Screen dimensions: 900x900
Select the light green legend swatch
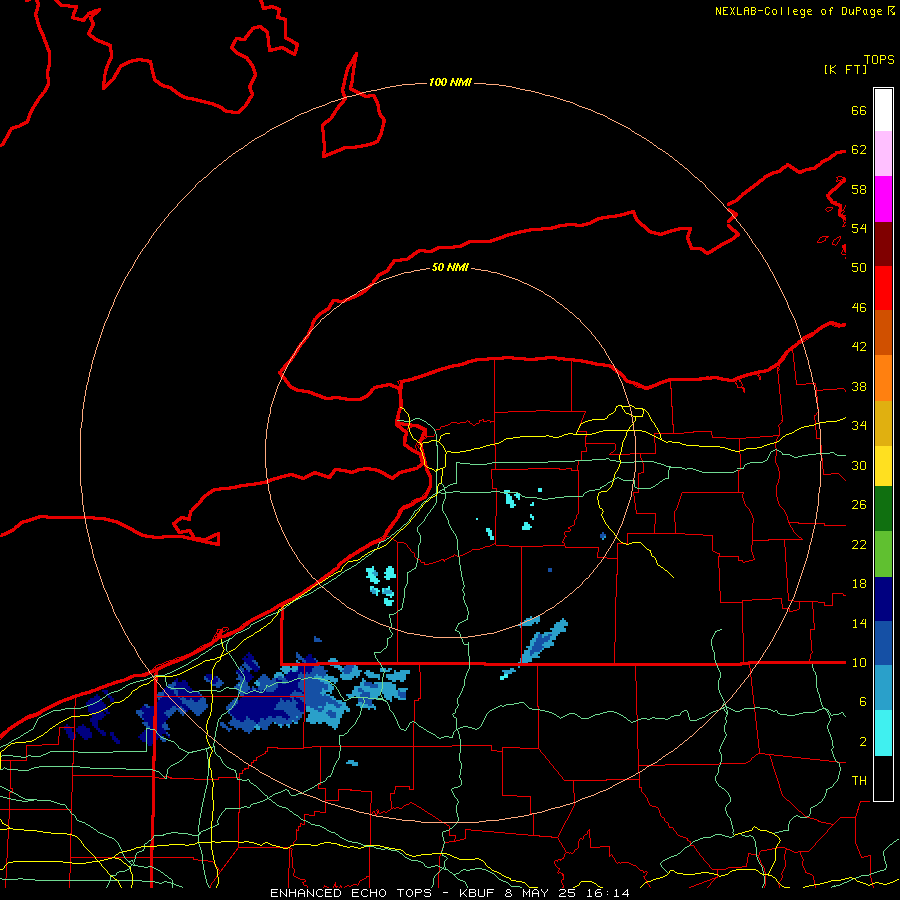(883, 554)
